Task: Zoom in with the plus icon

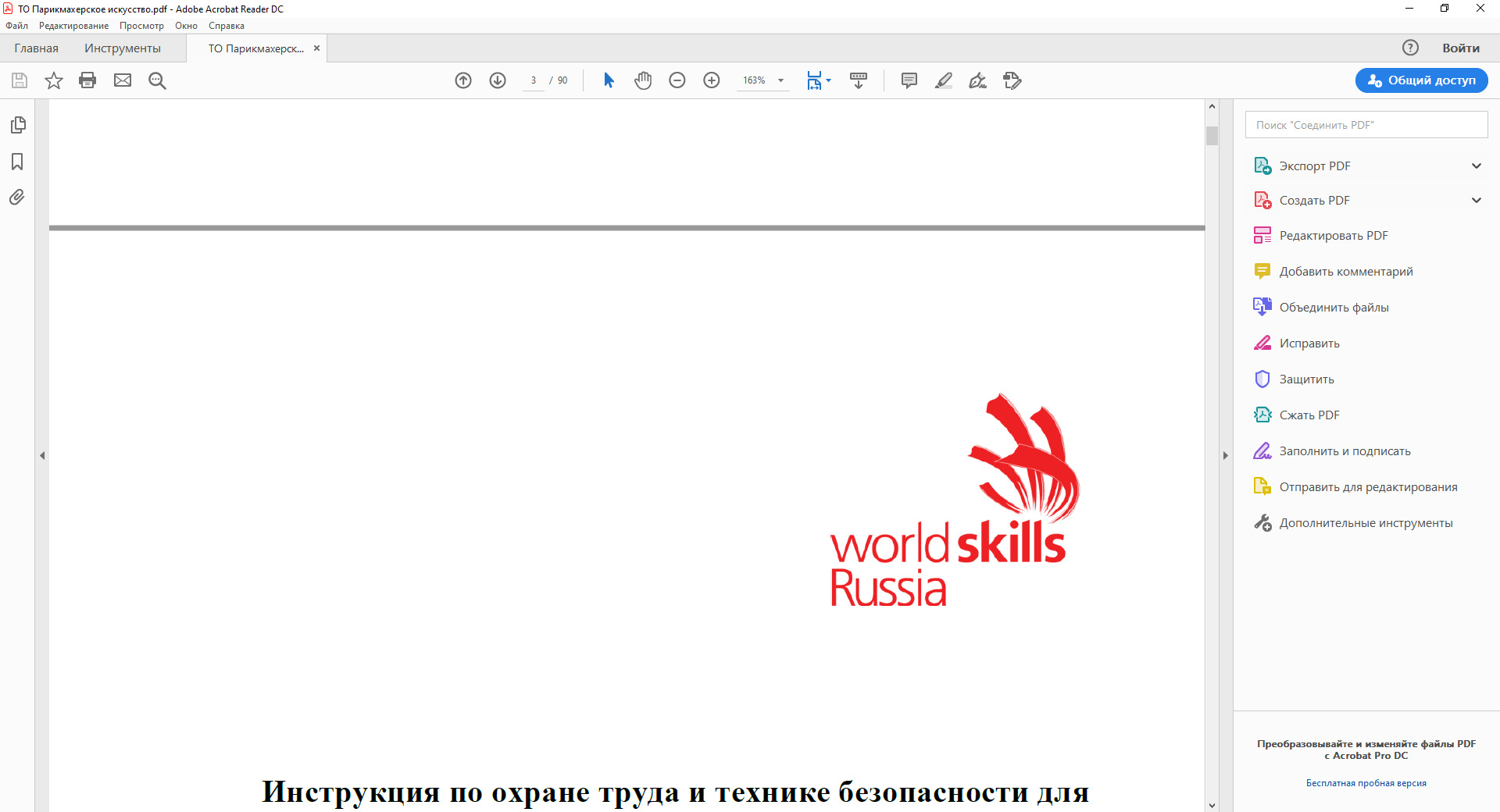Action: click(x=712, y=80)
